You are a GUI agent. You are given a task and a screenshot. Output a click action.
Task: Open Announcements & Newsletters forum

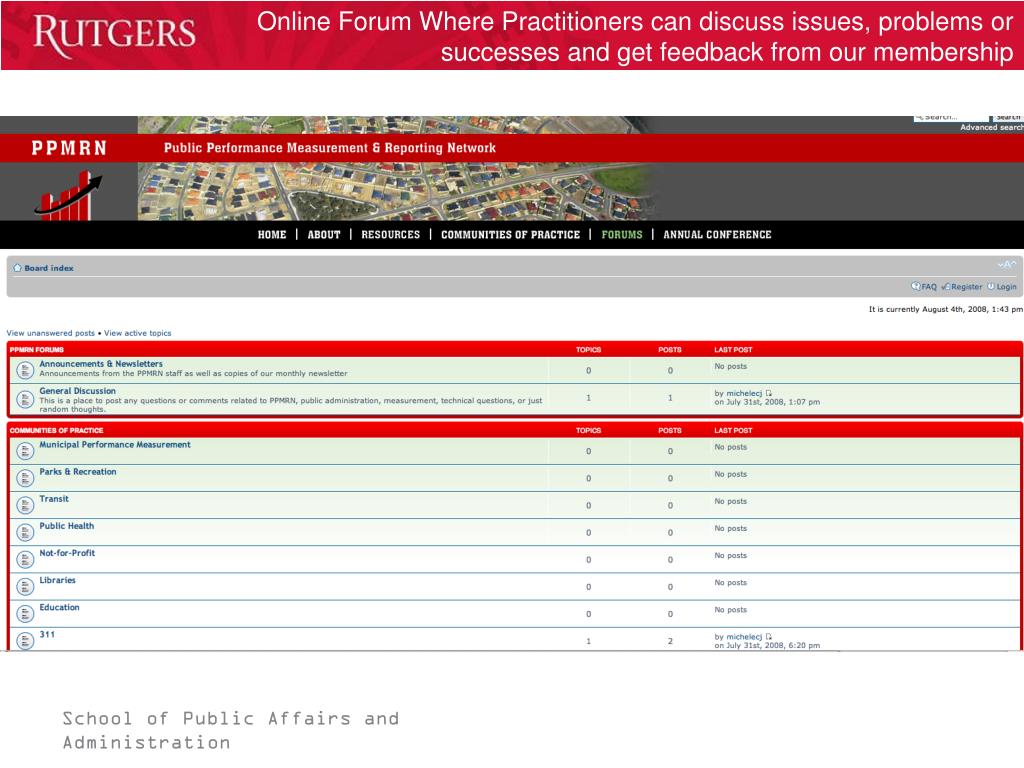click(101, 364)
